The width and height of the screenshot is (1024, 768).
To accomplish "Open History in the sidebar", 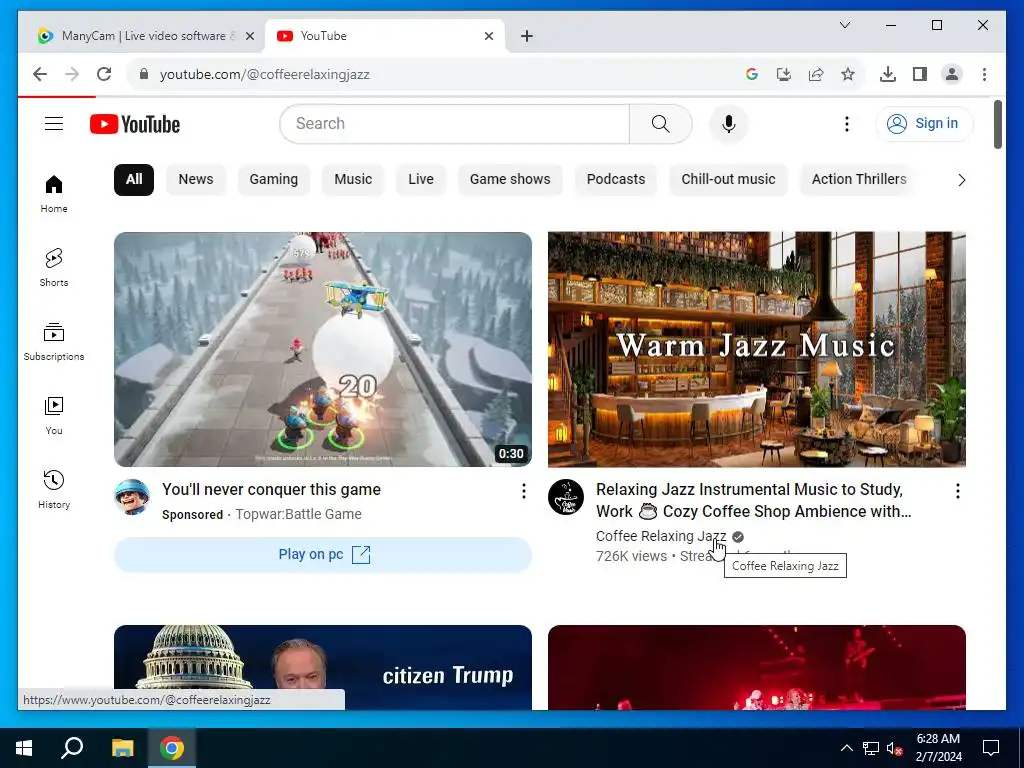I will [54, 489].
